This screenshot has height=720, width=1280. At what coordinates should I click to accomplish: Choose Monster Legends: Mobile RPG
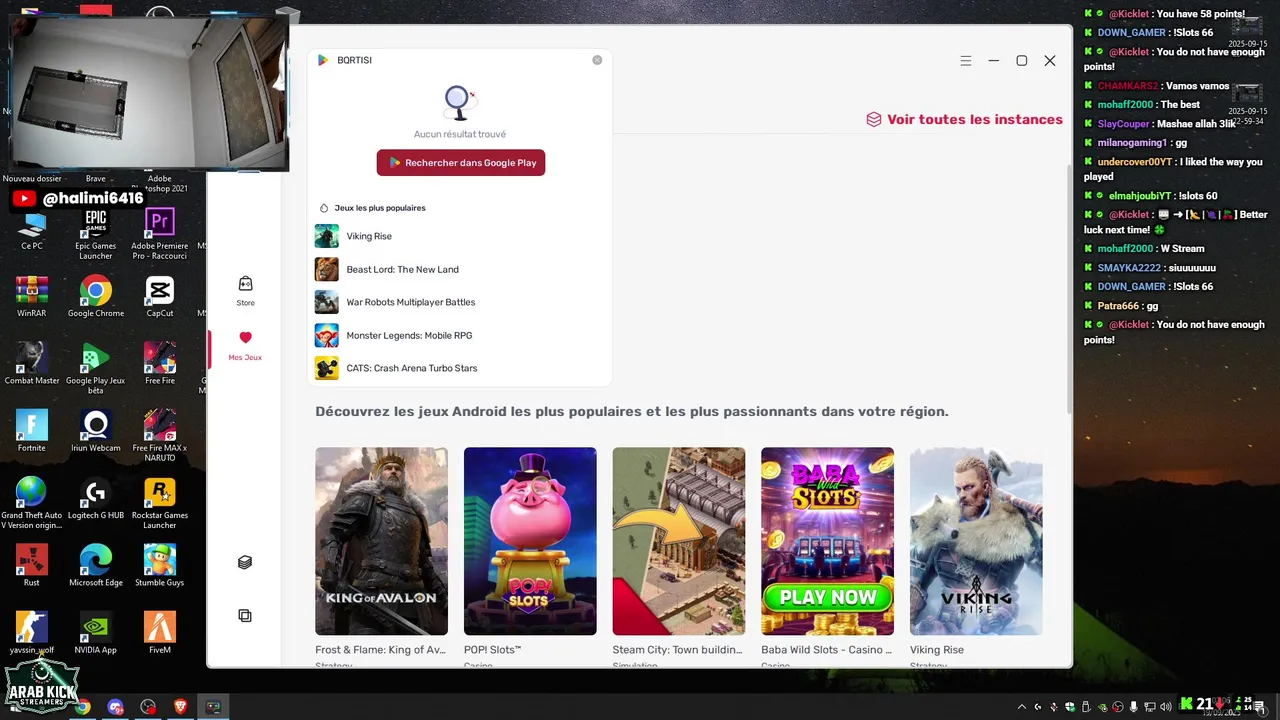click(460, 335)
